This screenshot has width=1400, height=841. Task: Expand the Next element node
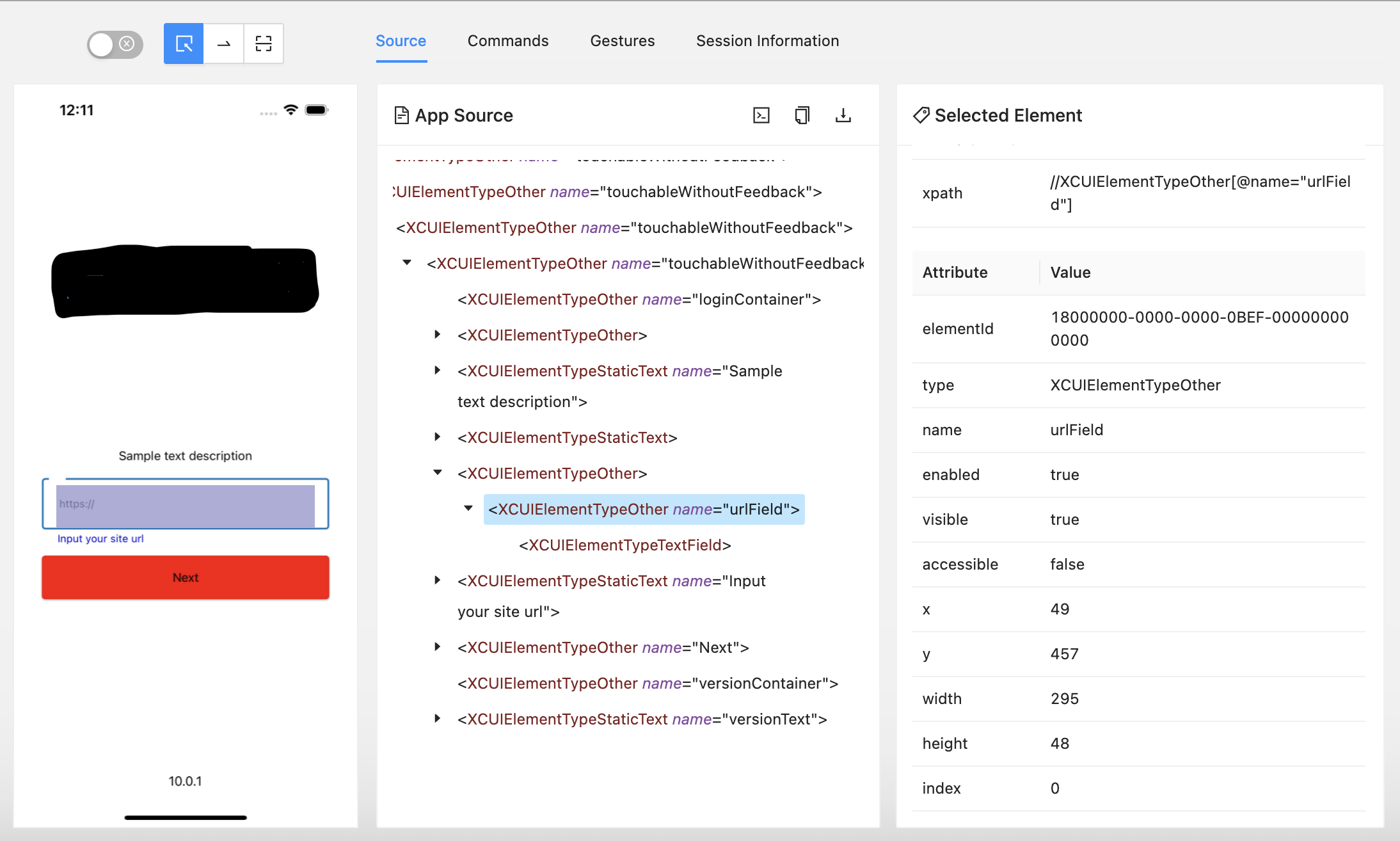[x=437, y=646]
